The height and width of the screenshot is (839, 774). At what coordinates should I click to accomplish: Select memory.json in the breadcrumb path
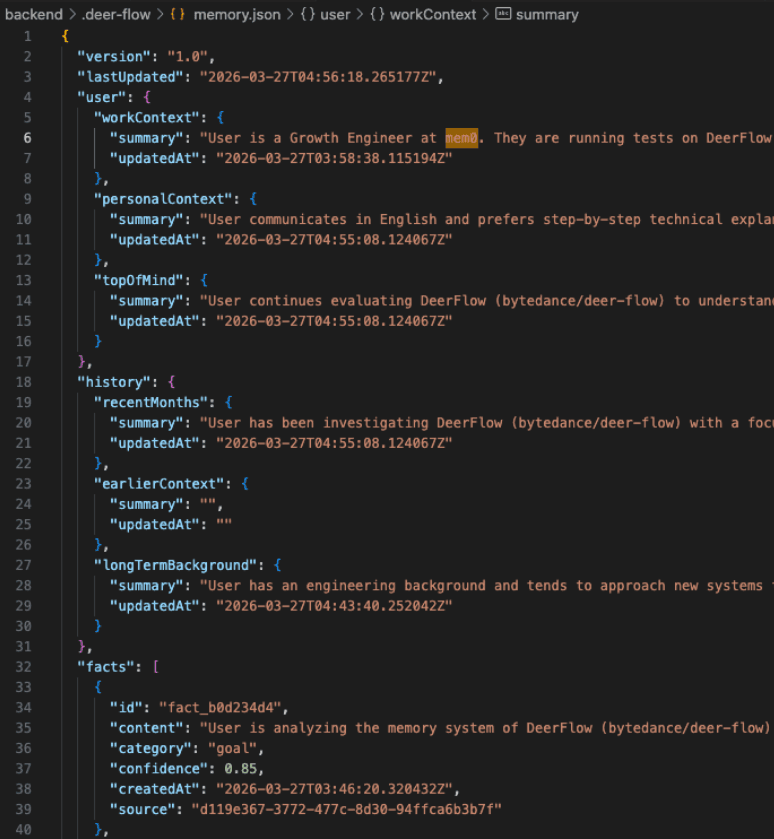[237, 14]
